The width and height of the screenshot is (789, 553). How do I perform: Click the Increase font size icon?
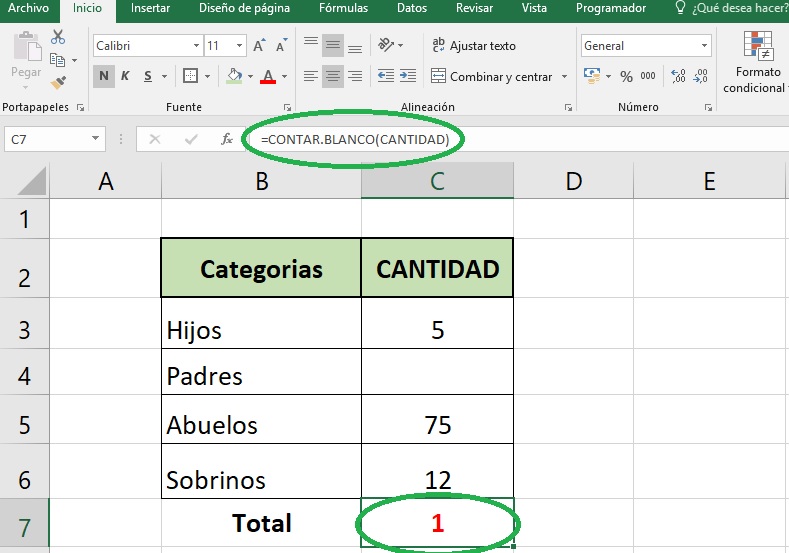tap(260, 46)
